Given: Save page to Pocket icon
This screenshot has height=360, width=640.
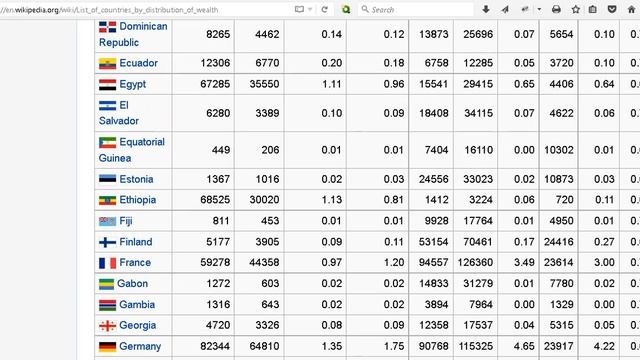Looking at the screenshot, I should point(612,9).
